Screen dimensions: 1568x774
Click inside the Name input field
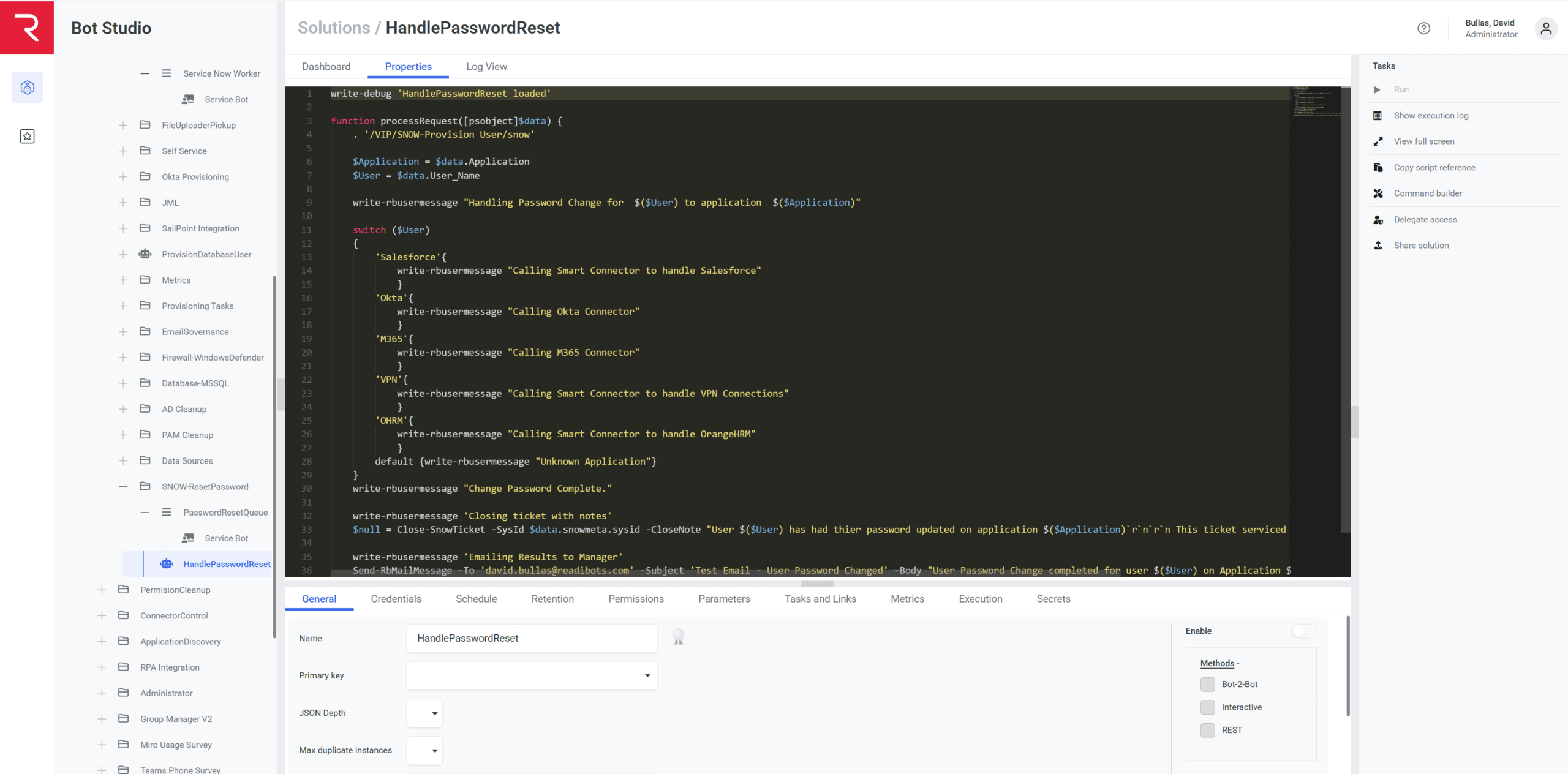(x=530, y=638)
